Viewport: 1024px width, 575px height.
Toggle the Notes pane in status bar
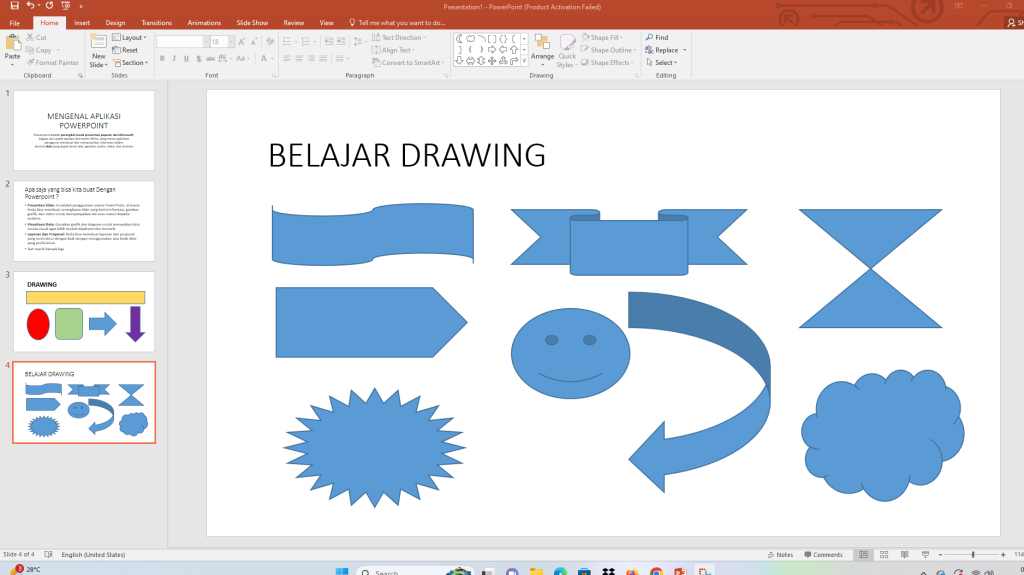[x=780, y=554]
